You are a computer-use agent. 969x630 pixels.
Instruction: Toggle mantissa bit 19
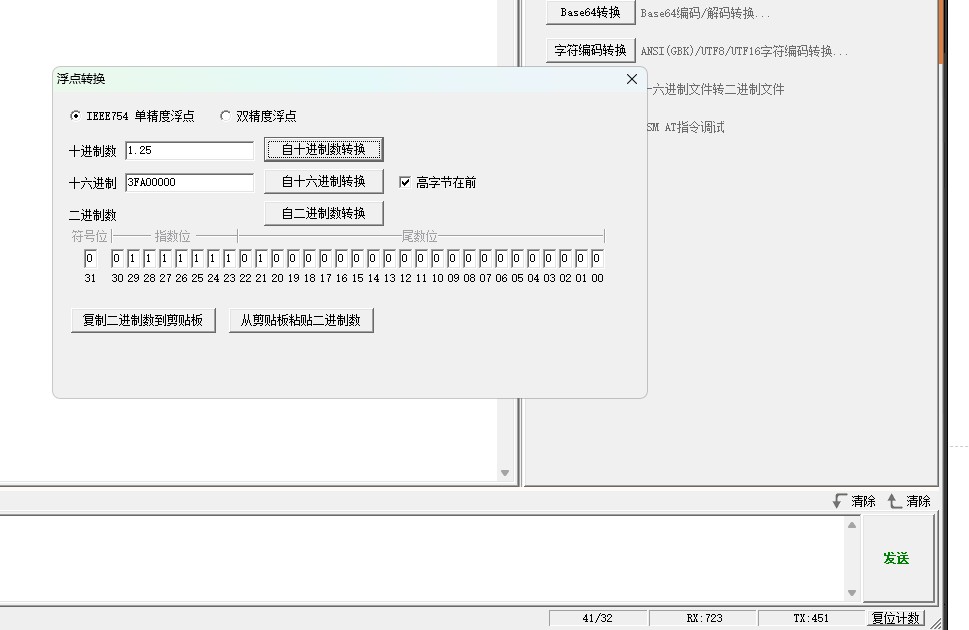coord(293,258)
